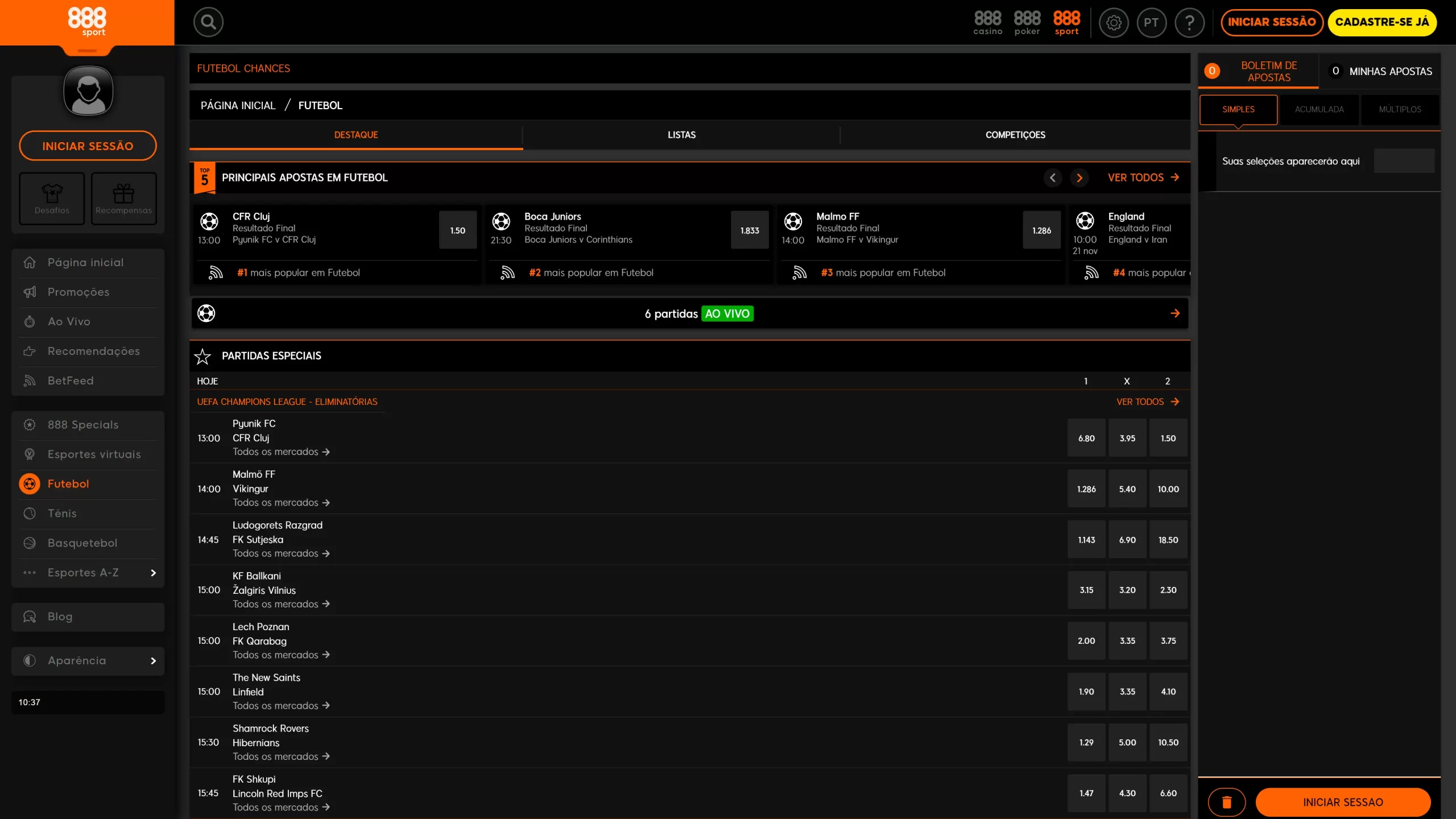Select The New Saints odds 1.90
Viewport: 1456px width, 819px height.
point(1086,692)
